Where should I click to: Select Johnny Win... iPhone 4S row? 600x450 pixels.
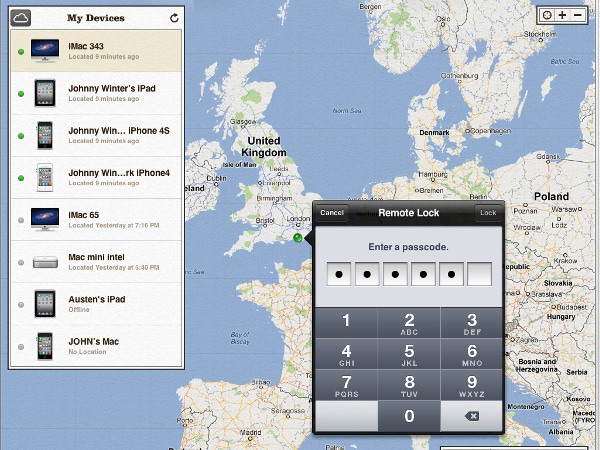pos(96,135)
